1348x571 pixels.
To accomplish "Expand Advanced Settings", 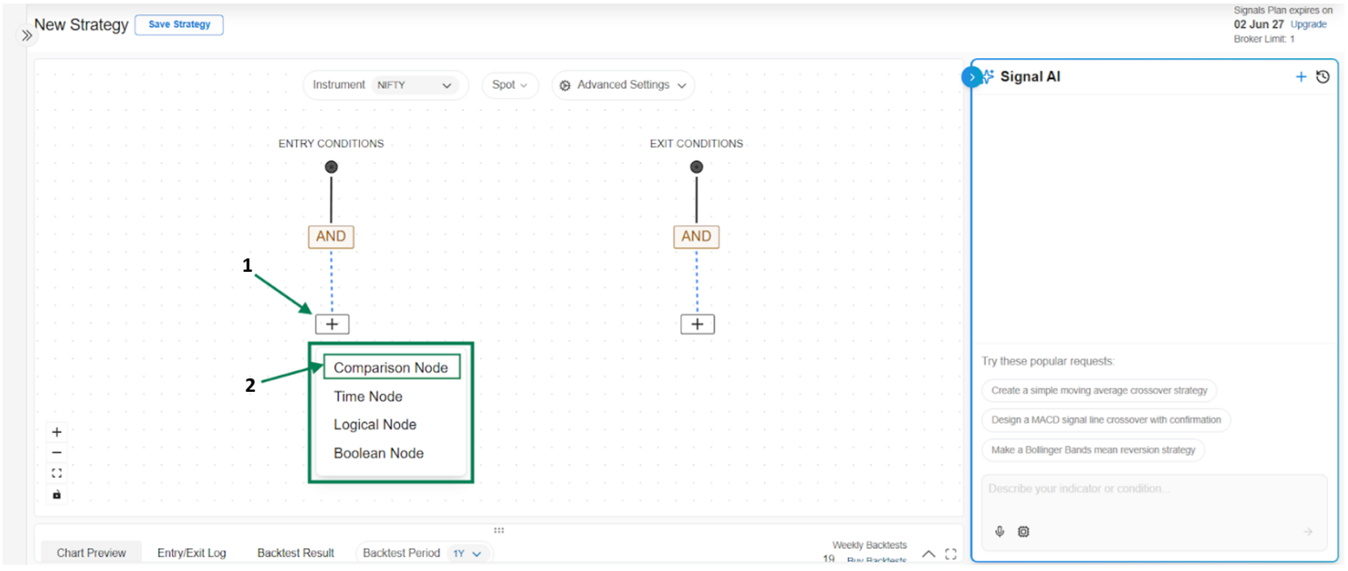I will 623,86.
